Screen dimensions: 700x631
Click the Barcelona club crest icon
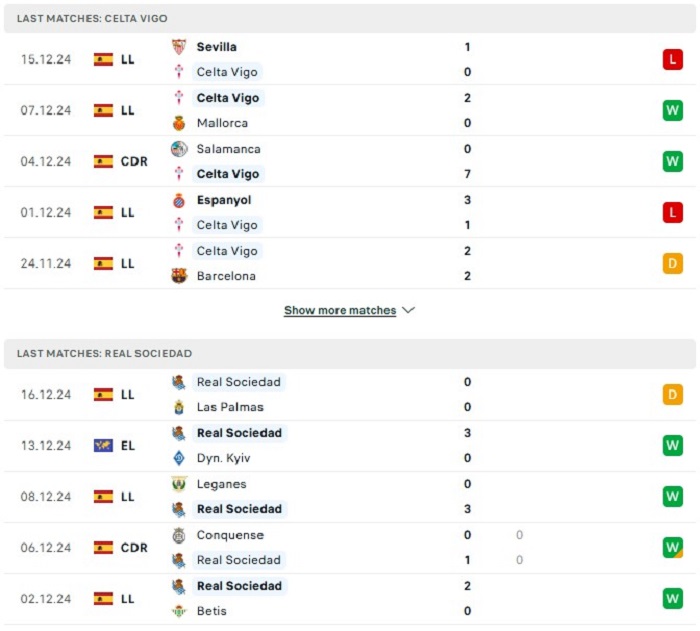[x=179, y=276]
